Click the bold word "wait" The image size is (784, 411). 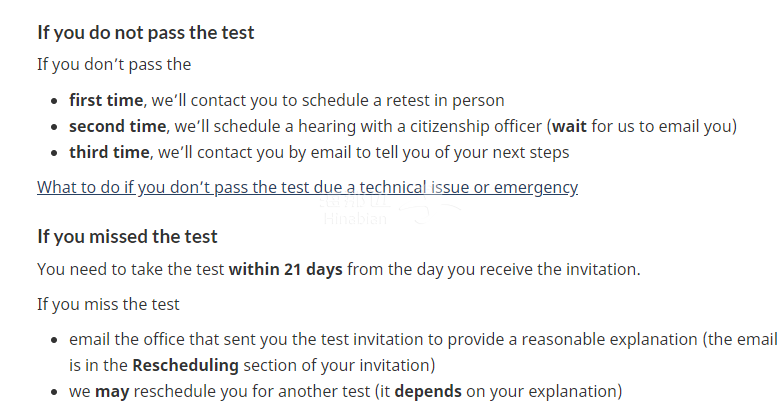tap(569, 126)
